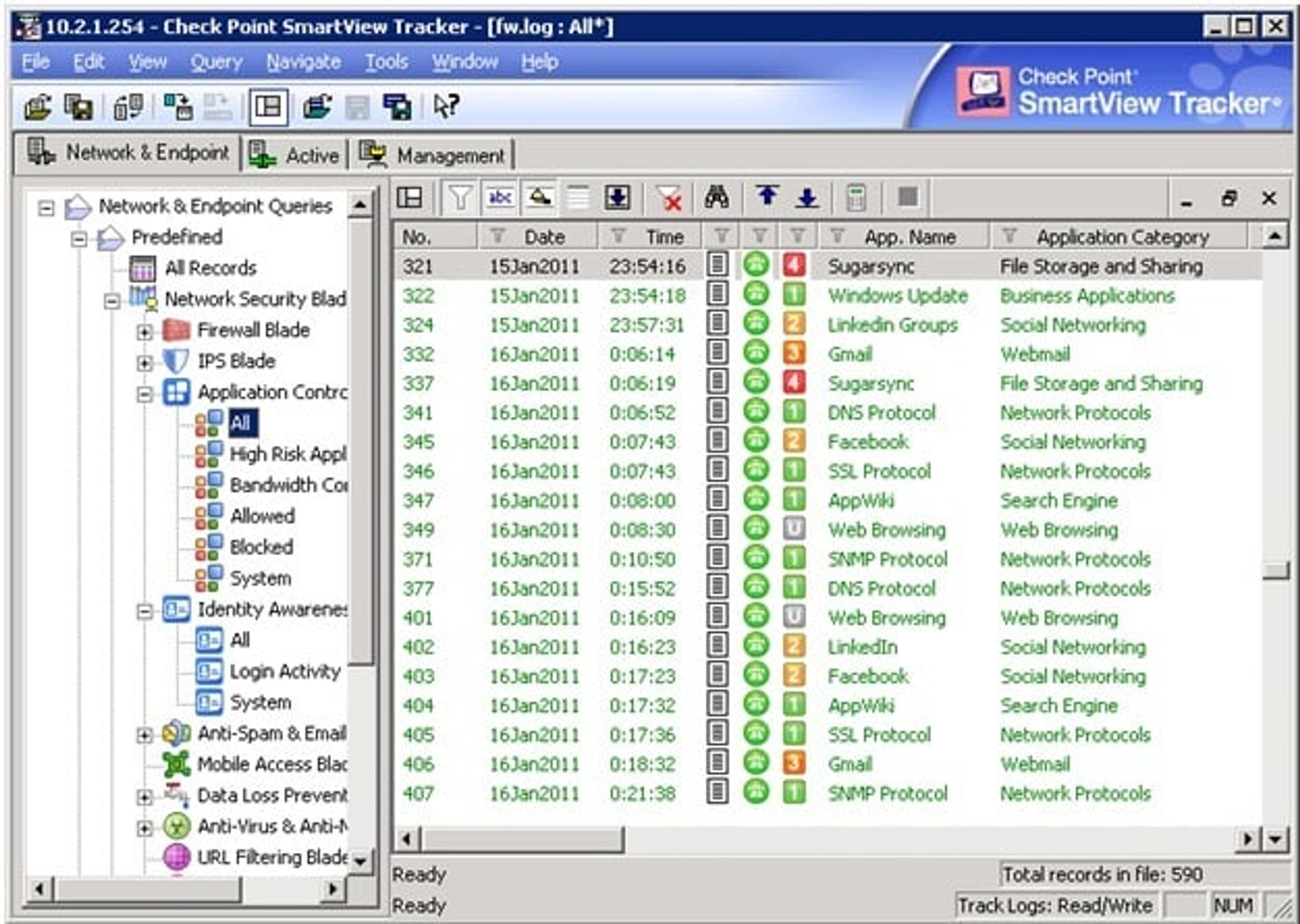Image resolution: width=1300 pixels, height=924 pixels.
Task: Select log row 345 Facebook
Action: click(828, 442)
